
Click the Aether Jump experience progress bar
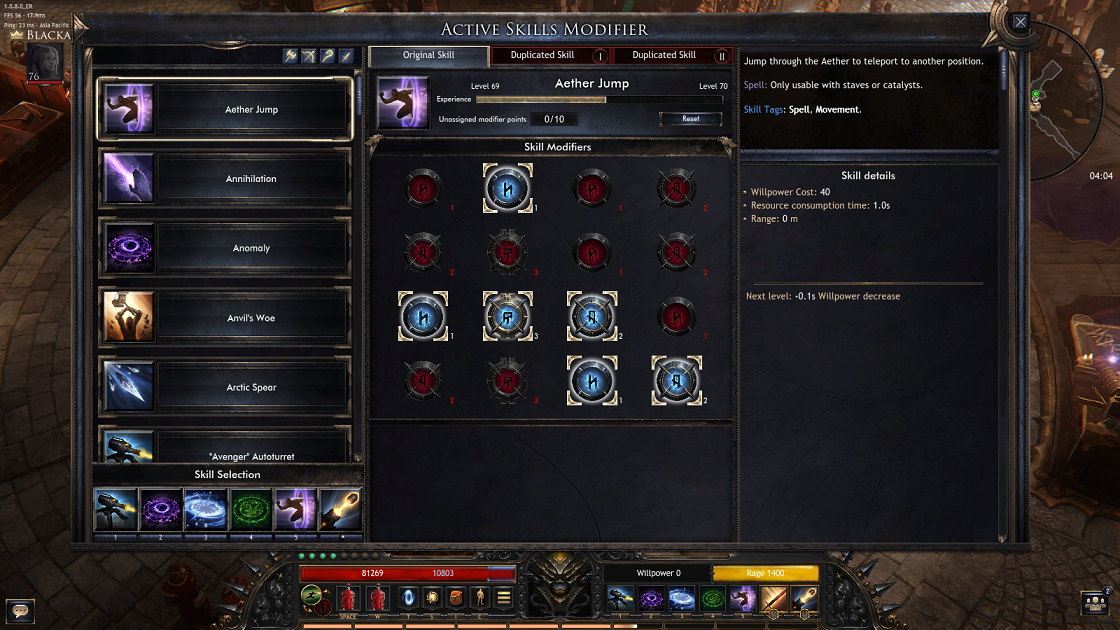(599, 100)
